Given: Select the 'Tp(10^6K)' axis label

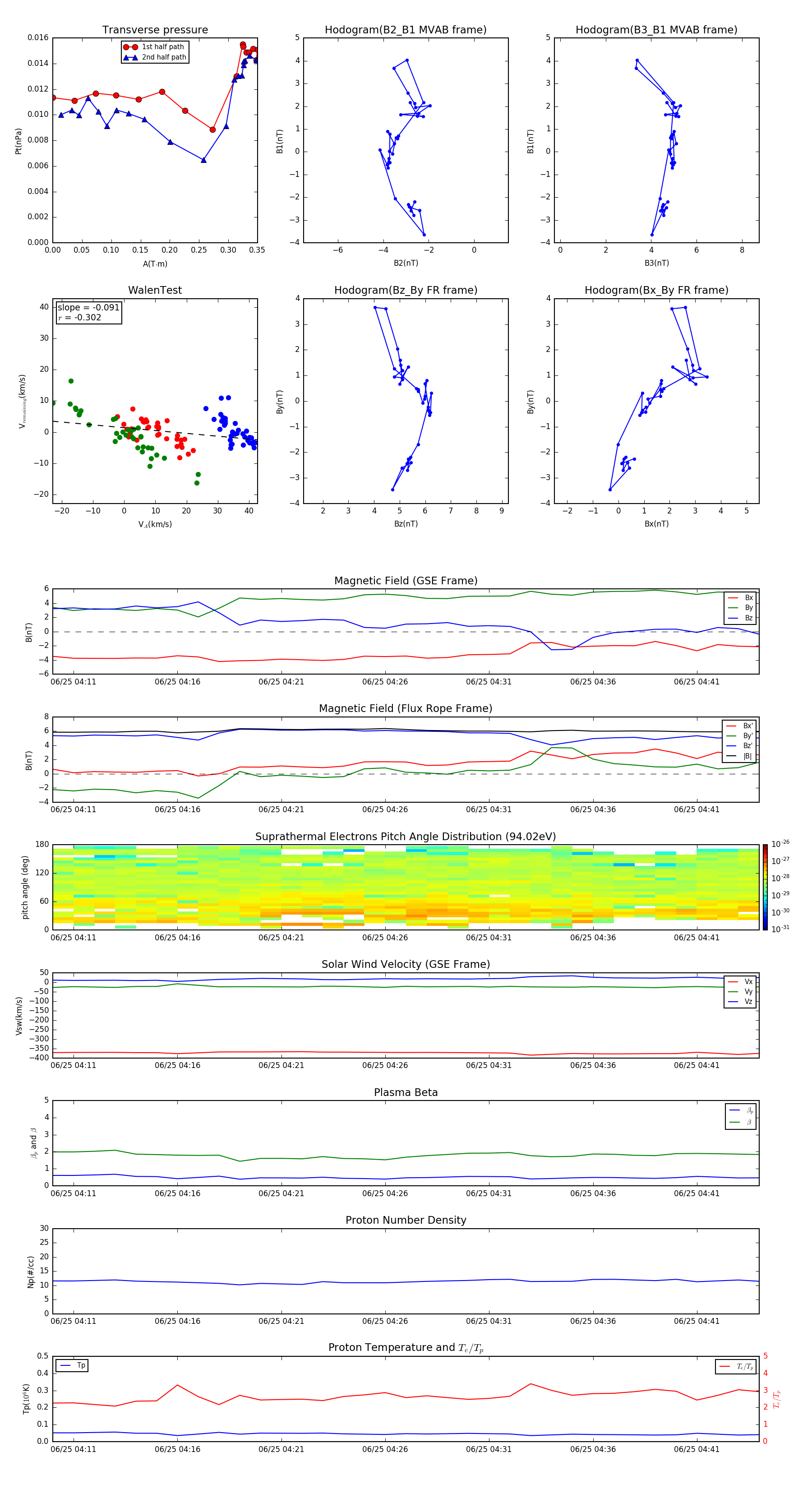Looking at the screenshot, I should point(27,1399).
